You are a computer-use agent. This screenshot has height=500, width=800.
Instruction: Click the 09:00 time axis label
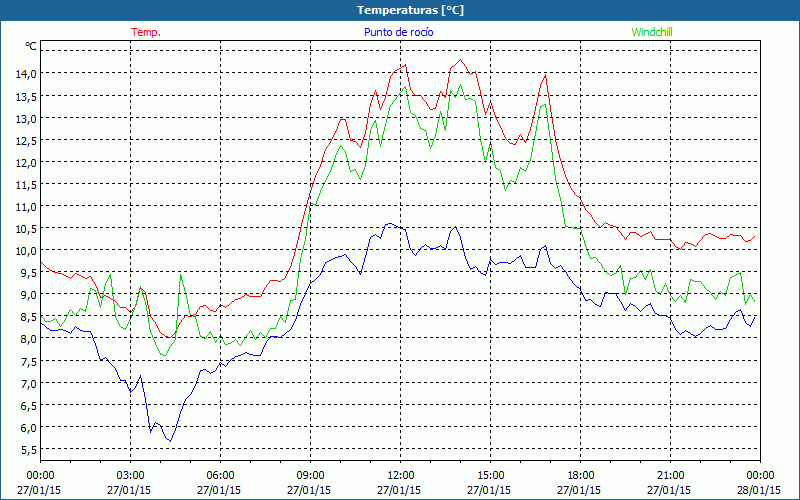tap(310, 475)
